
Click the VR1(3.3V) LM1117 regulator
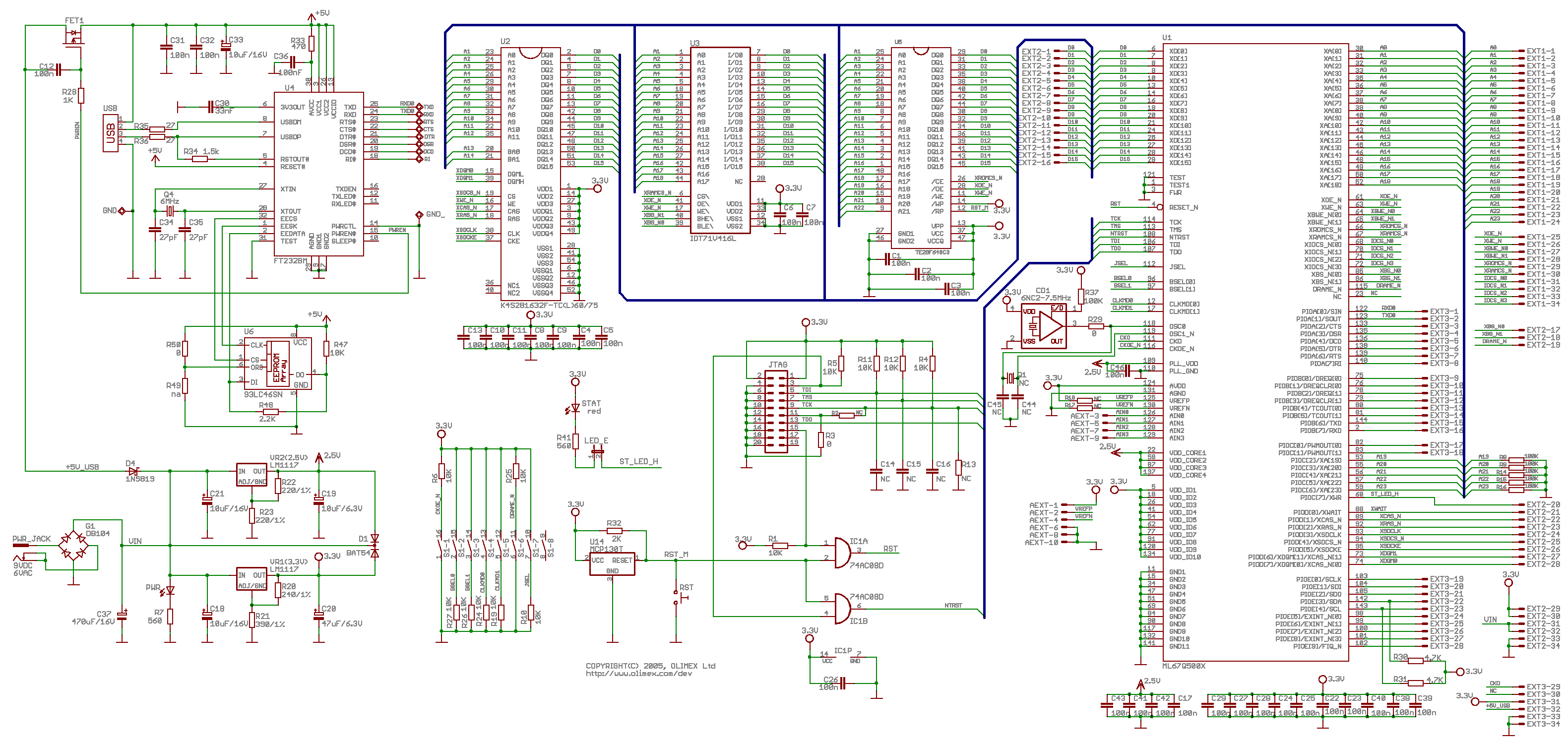(251, 579)
